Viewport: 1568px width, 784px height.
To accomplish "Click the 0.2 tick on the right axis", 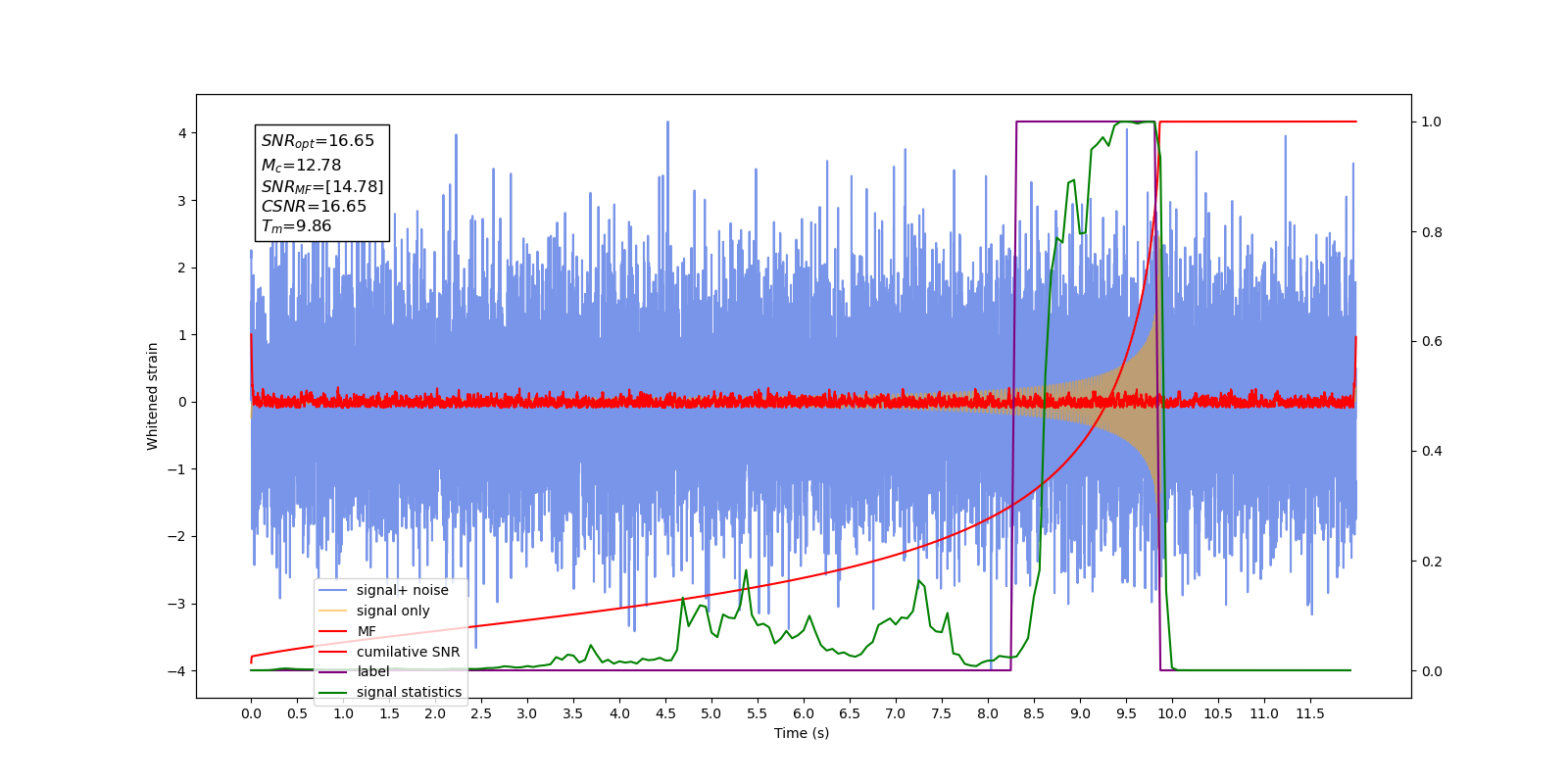I will 1432,562.
